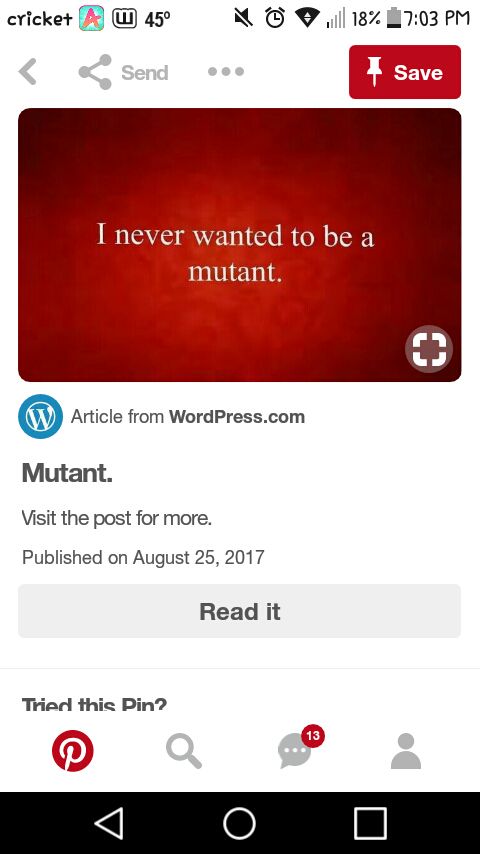
Task: Tap the visual search crop icon on image
Action: click(429, 349)
